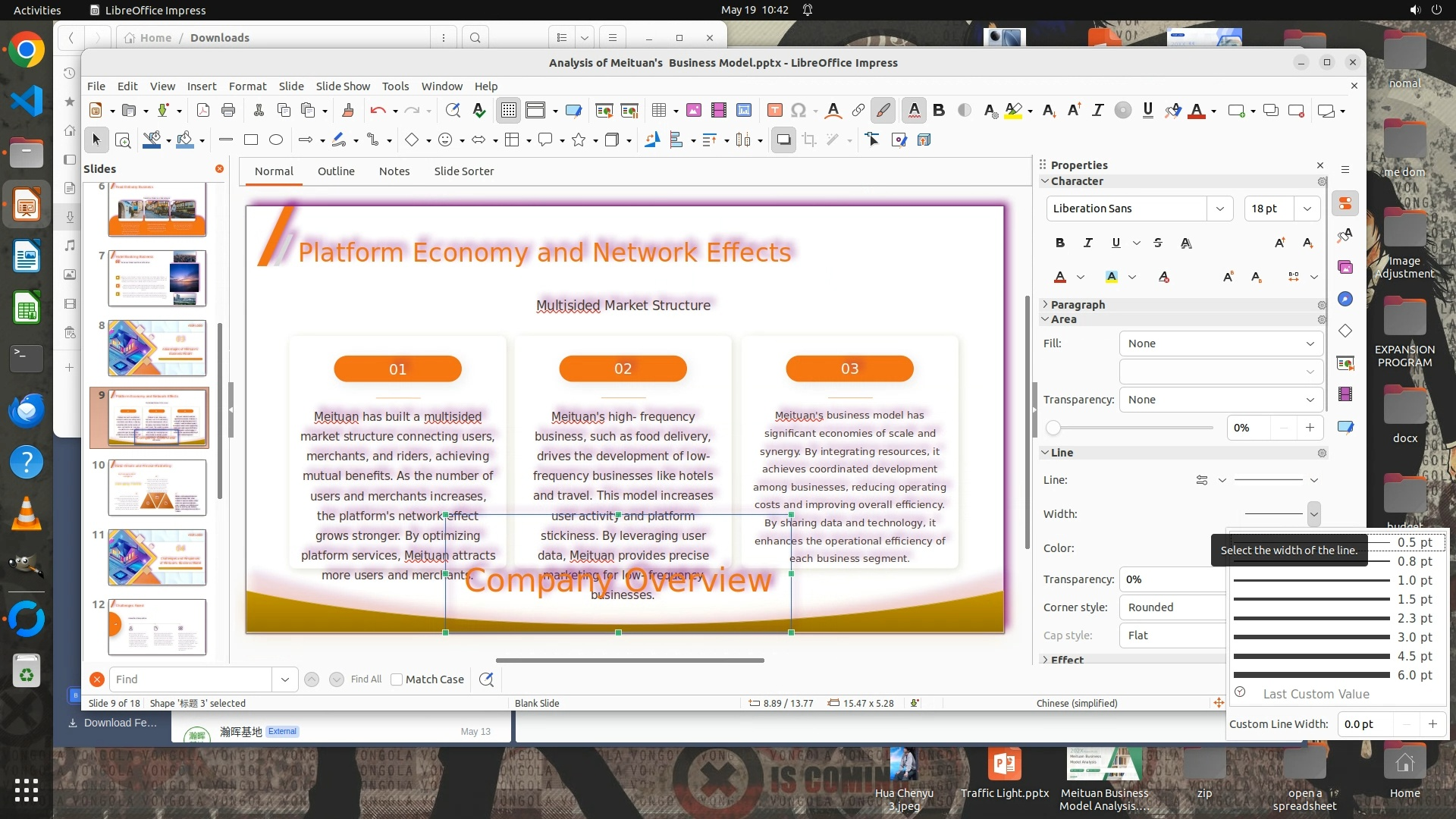Open the font name dropdown
1456x819 pixels.
click(x=1219, y=209)
